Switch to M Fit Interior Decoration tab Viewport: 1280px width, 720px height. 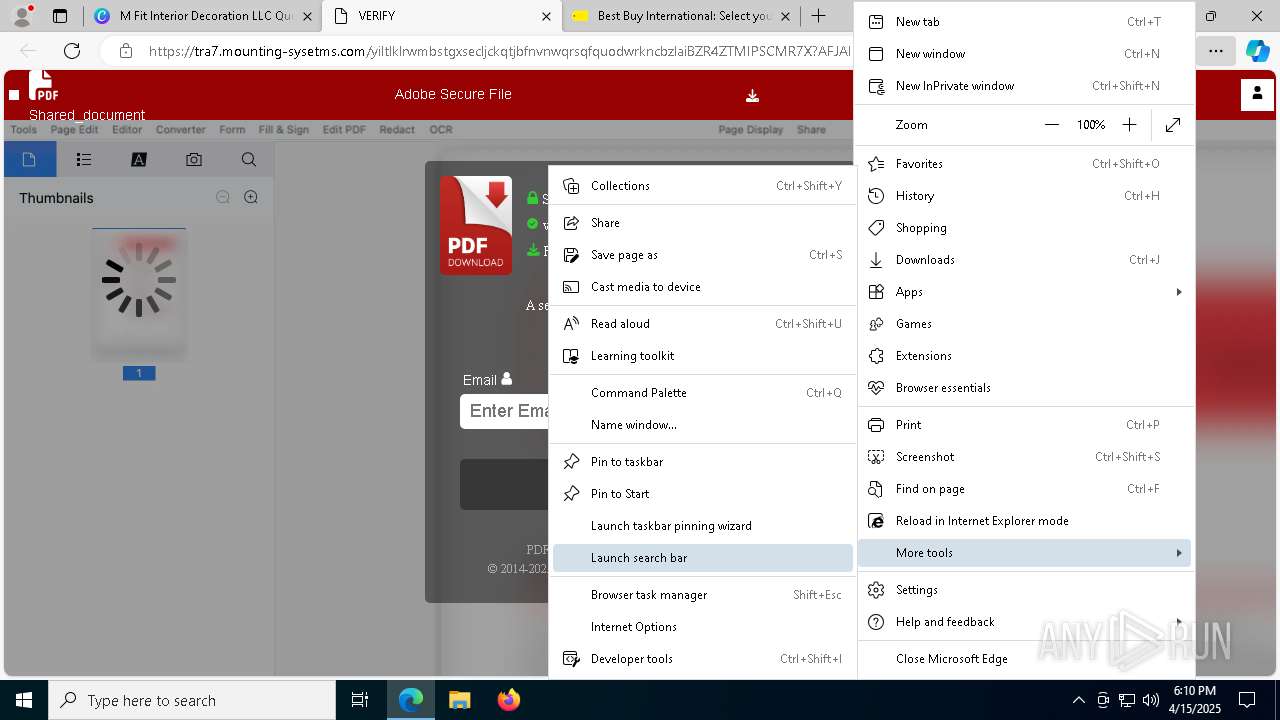(201, 16)
